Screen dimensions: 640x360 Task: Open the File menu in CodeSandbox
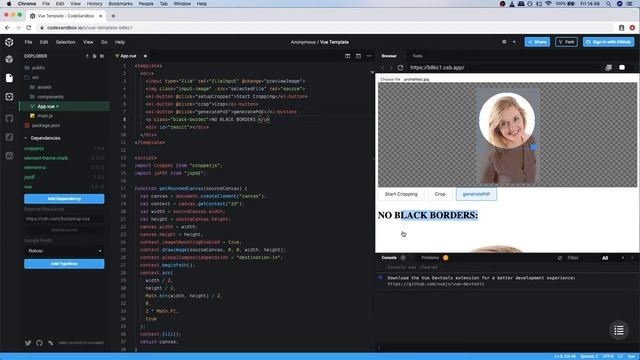28,42
